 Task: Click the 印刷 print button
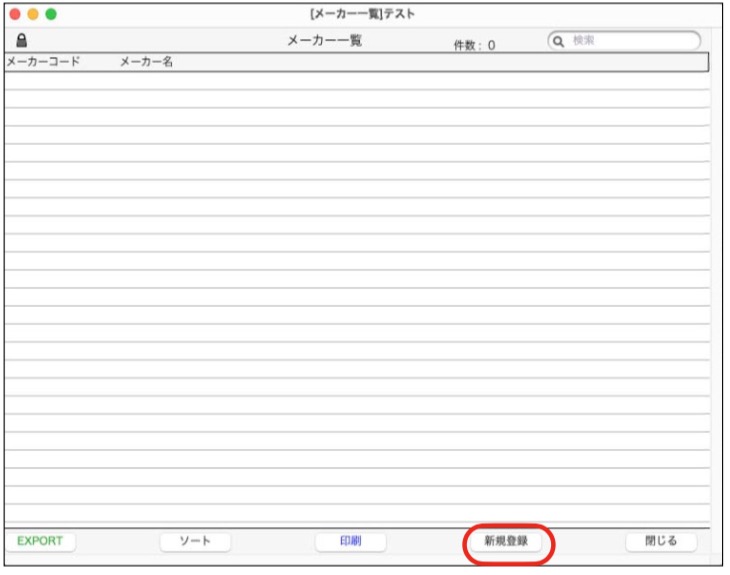350,541
